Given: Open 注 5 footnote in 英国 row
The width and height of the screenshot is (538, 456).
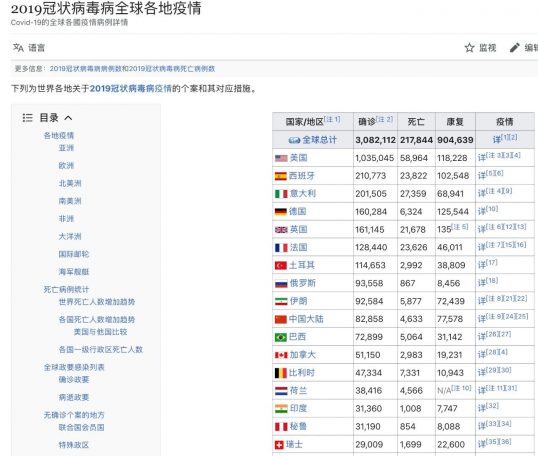Looking at the screenshot, I should [x=460, y=227].
